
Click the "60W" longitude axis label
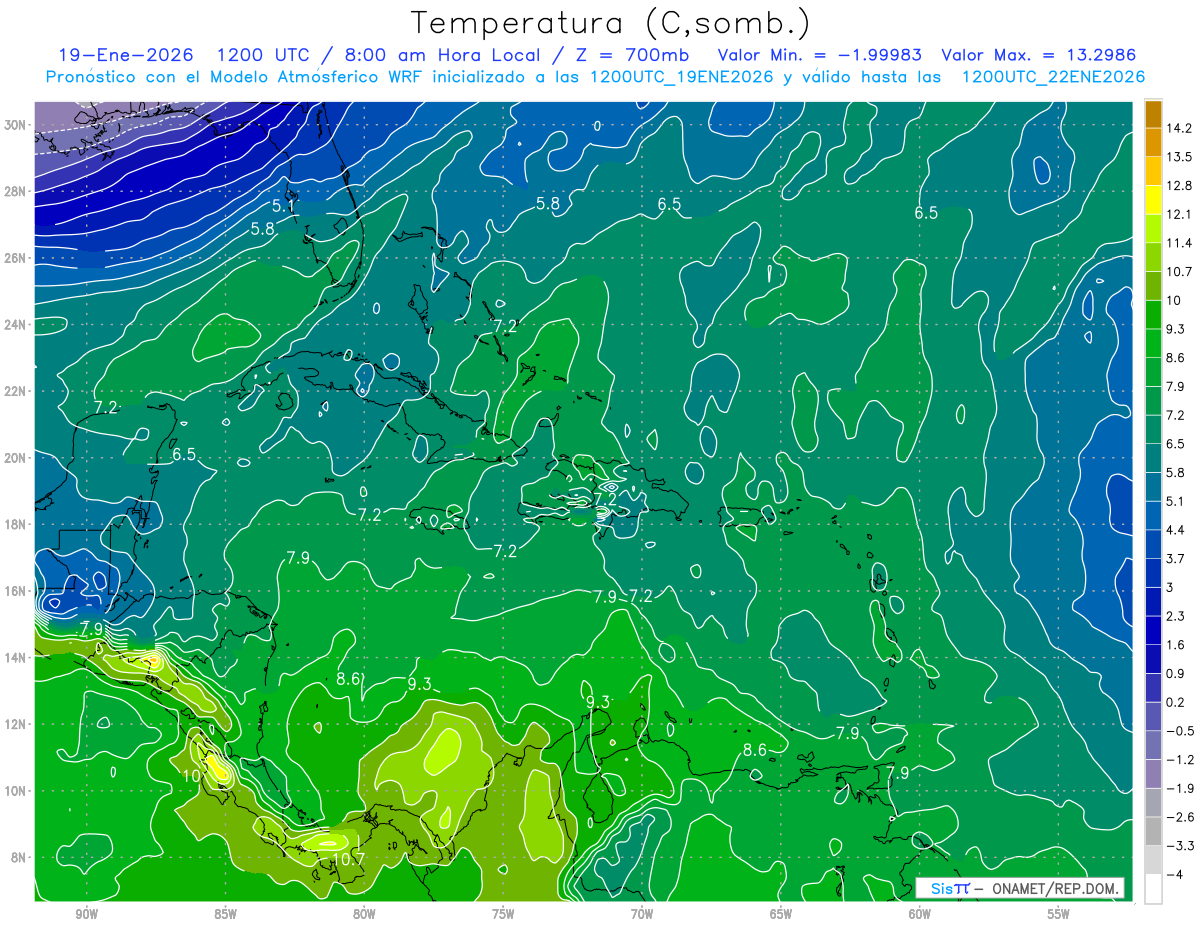coord(920,914)
